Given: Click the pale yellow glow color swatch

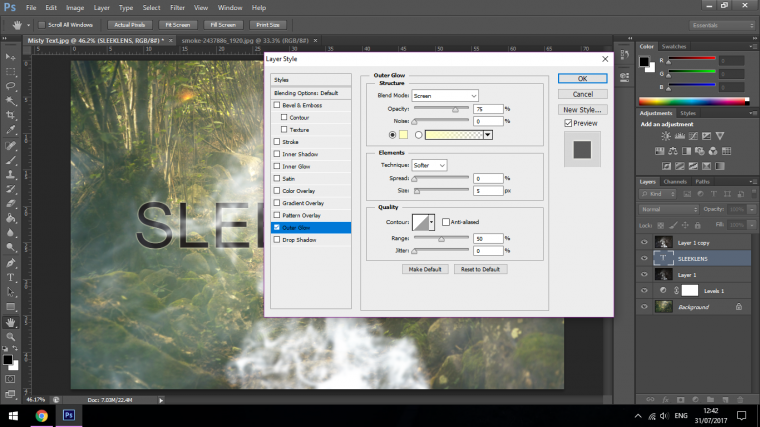Looking at the screenshot, I should (403, 135).
